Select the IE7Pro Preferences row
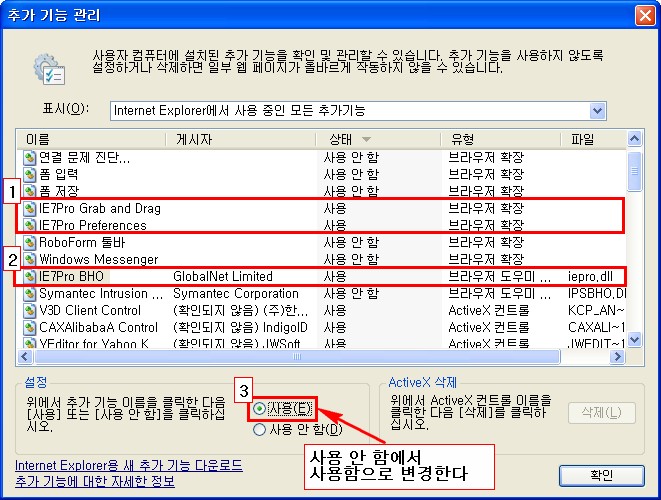The height and width of the screenshot is (500, 661). pos(322,225)
